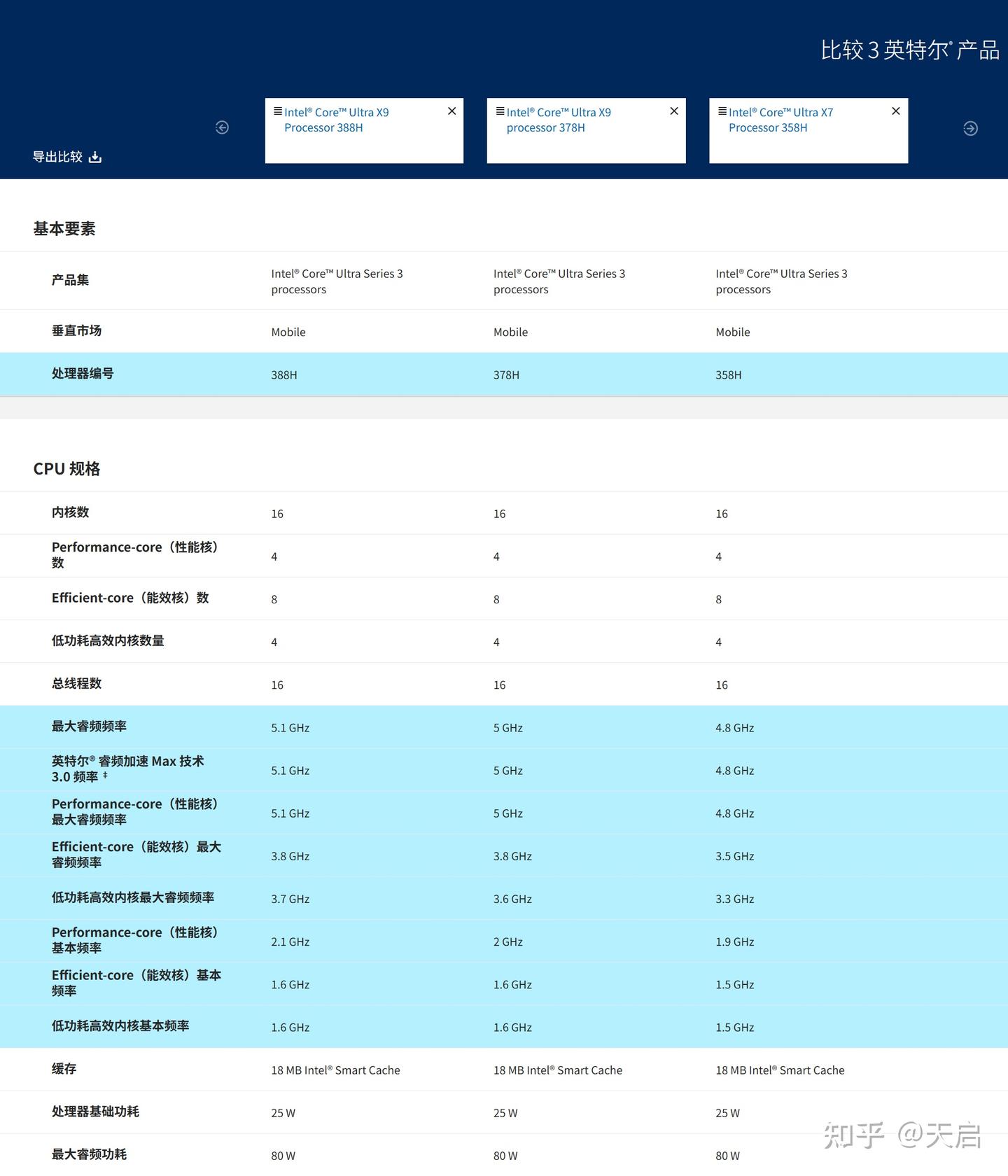This screenshot has width=1008, height=1176.
Task: Select the 低功耗高效内核数量 row label
Action: click(x=108, y=640)
